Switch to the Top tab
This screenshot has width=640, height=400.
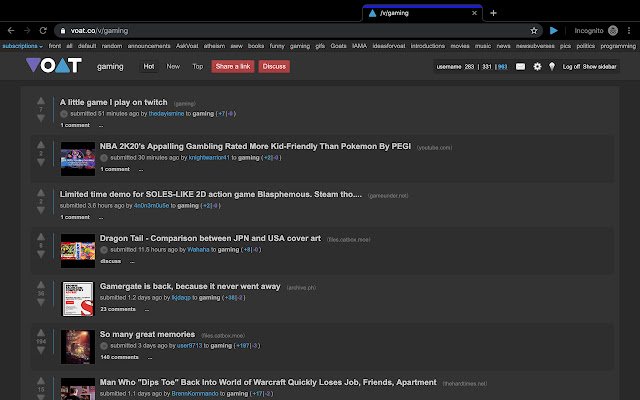pos(198,67)
